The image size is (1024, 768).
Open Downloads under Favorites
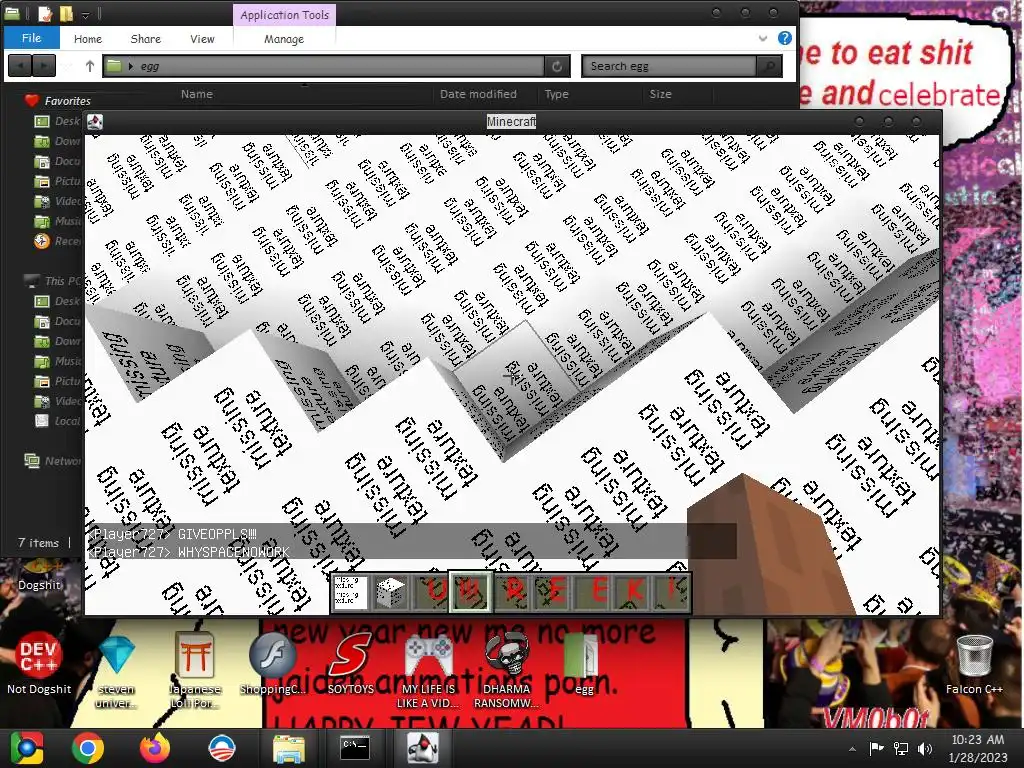(57, 141)
